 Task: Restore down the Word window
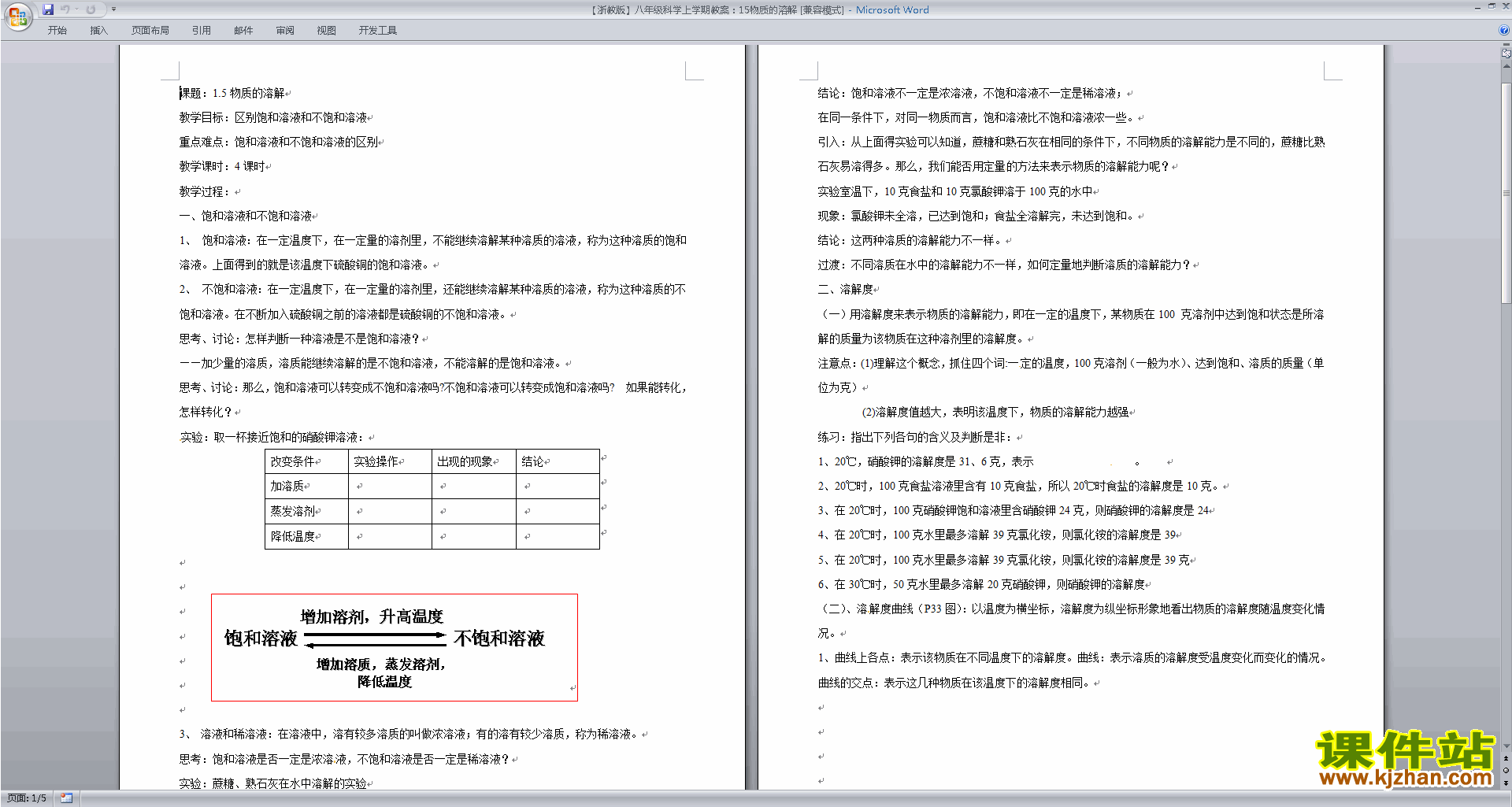point(1492,7)
